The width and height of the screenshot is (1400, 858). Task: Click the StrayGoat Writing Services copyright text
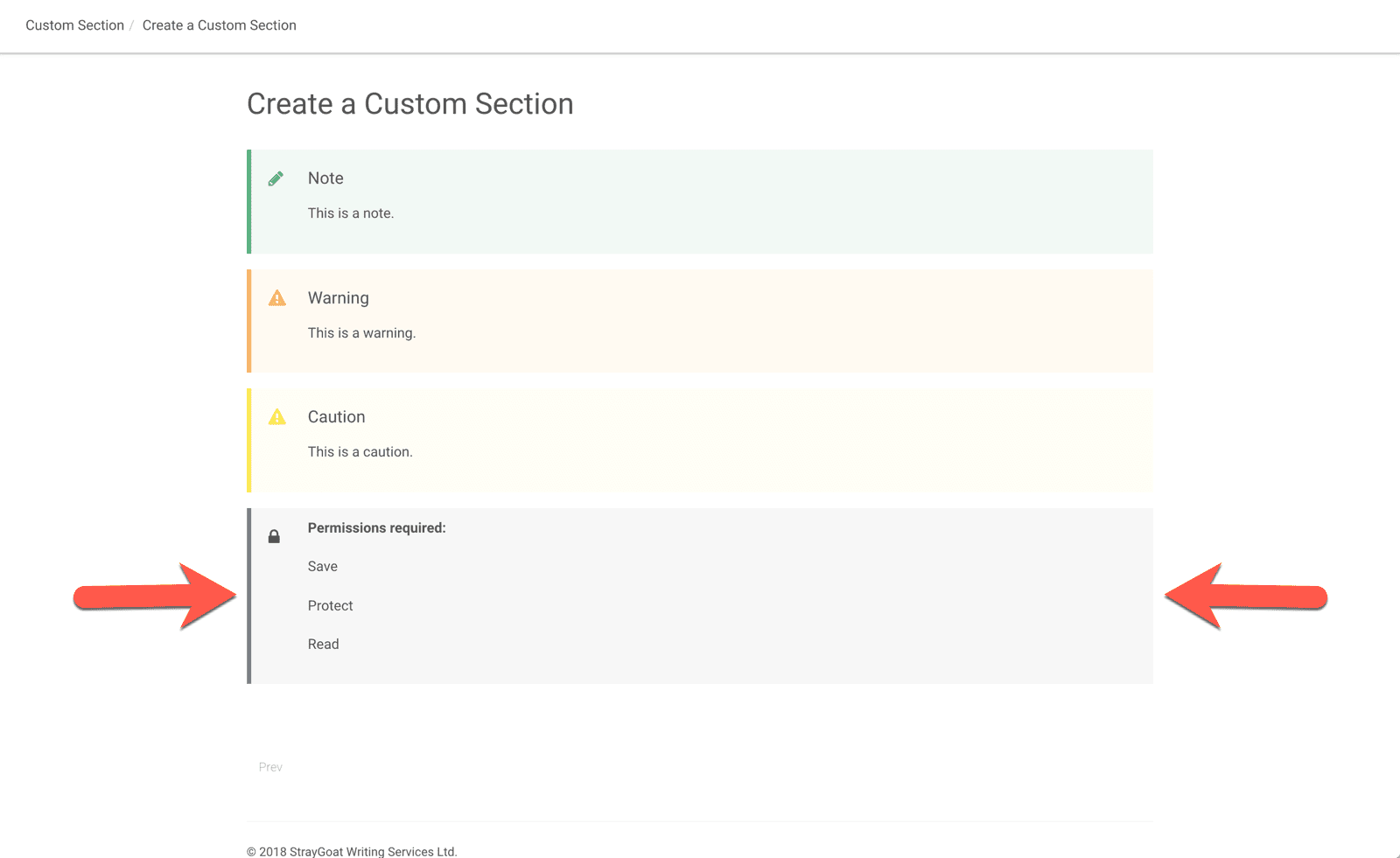click(352, 850)
